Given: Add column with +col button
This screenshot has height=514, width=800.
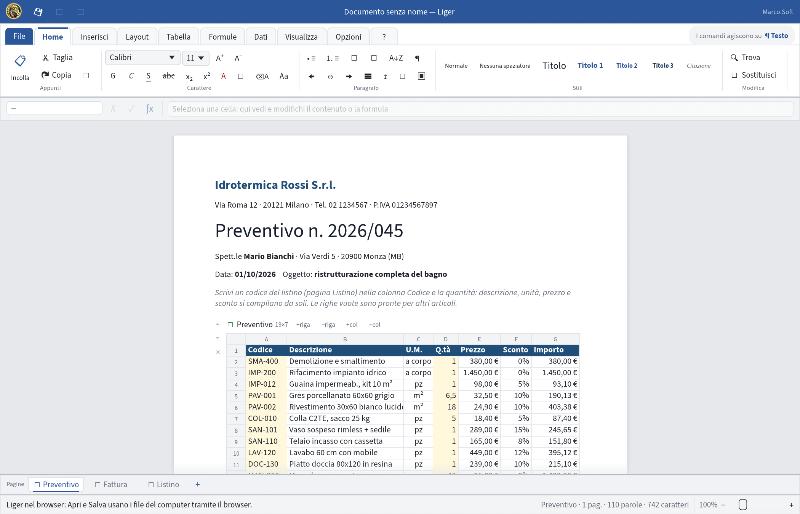Looking at the screenshot, I should (x=352, y=325).
